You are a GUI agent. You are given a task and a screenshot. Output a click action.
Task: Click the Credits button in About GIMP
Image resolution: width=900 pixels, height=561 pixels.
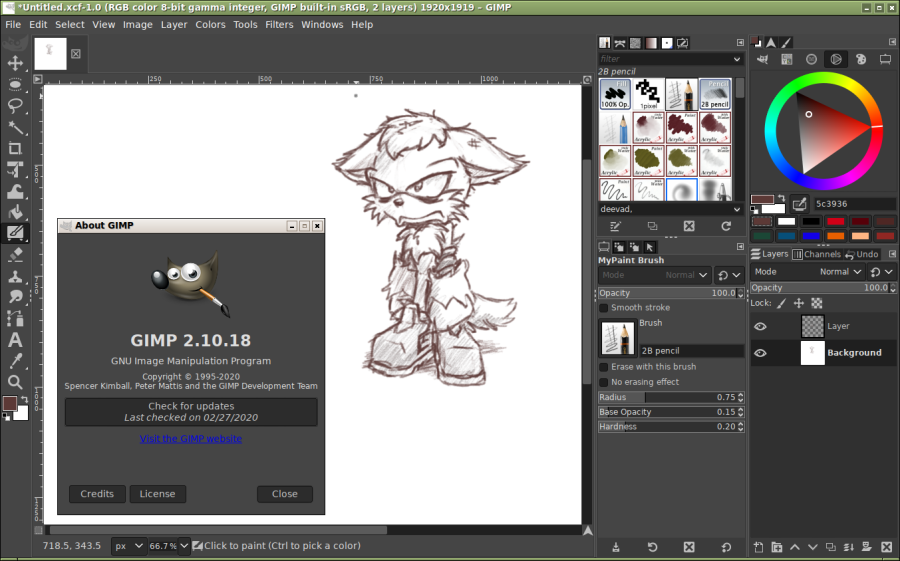pos(97,494)
